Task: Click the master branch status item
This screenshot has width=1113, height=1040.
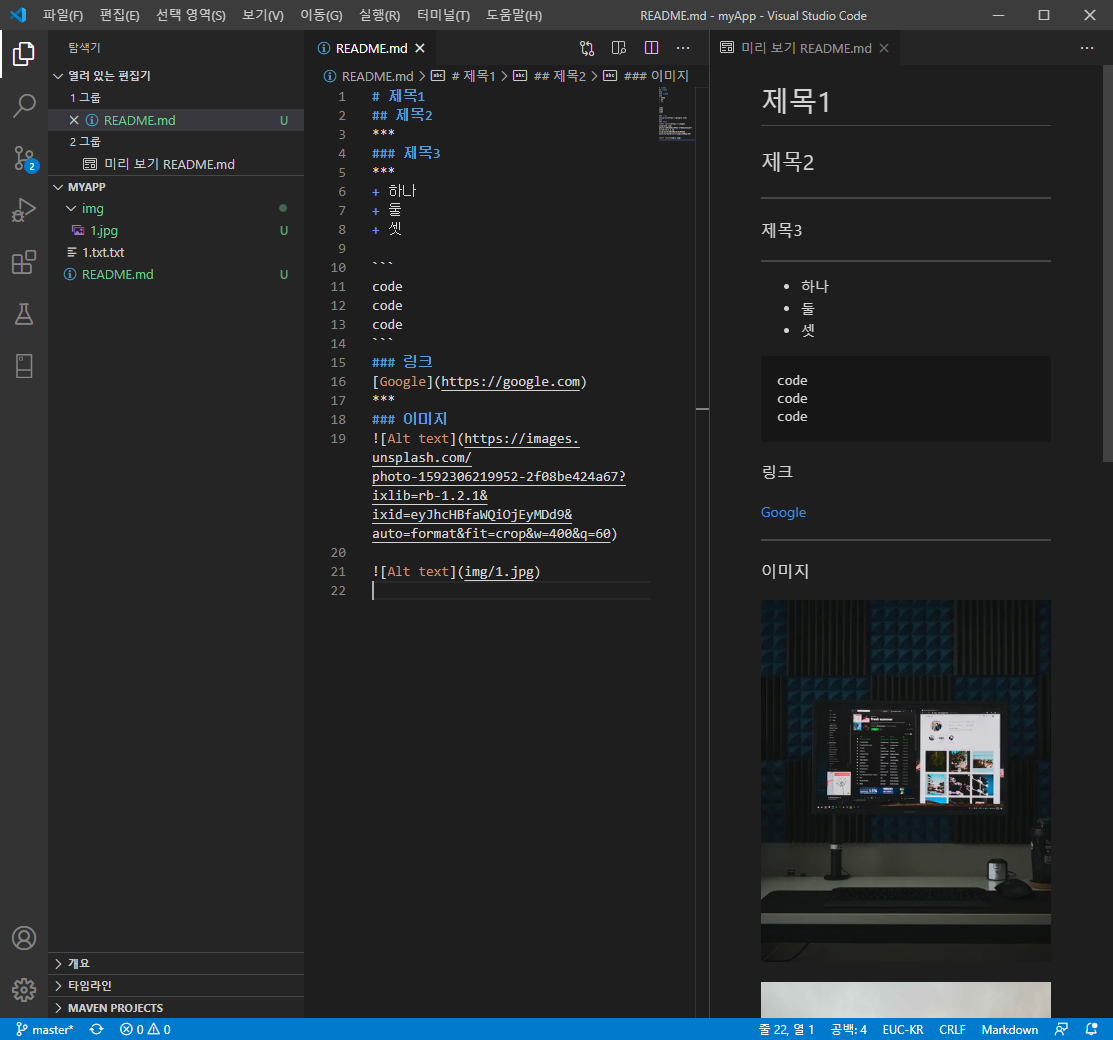Action: point(45,1029)
